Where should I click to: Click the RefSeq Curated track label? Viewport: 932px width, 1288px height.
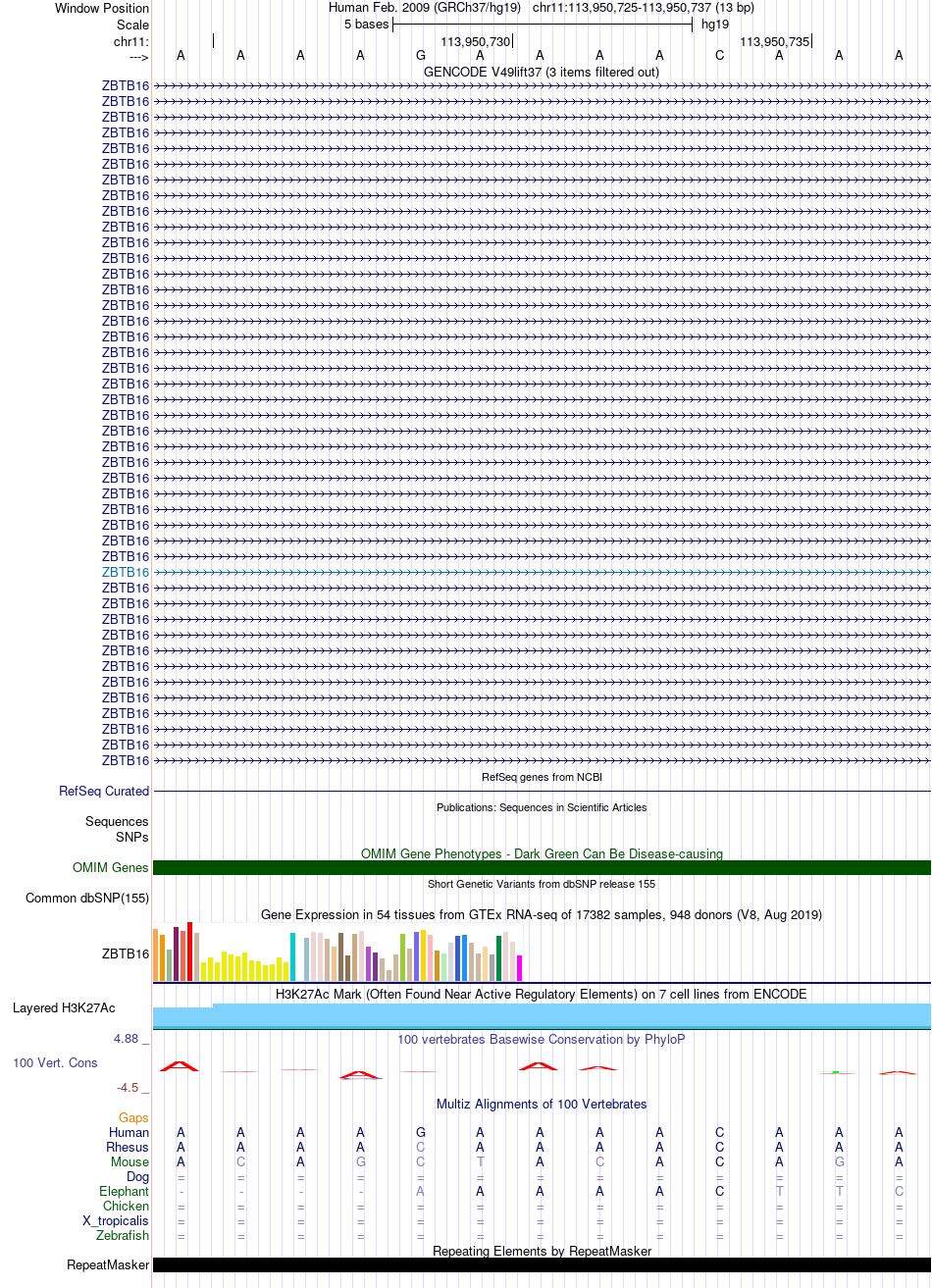pos(104,791)
